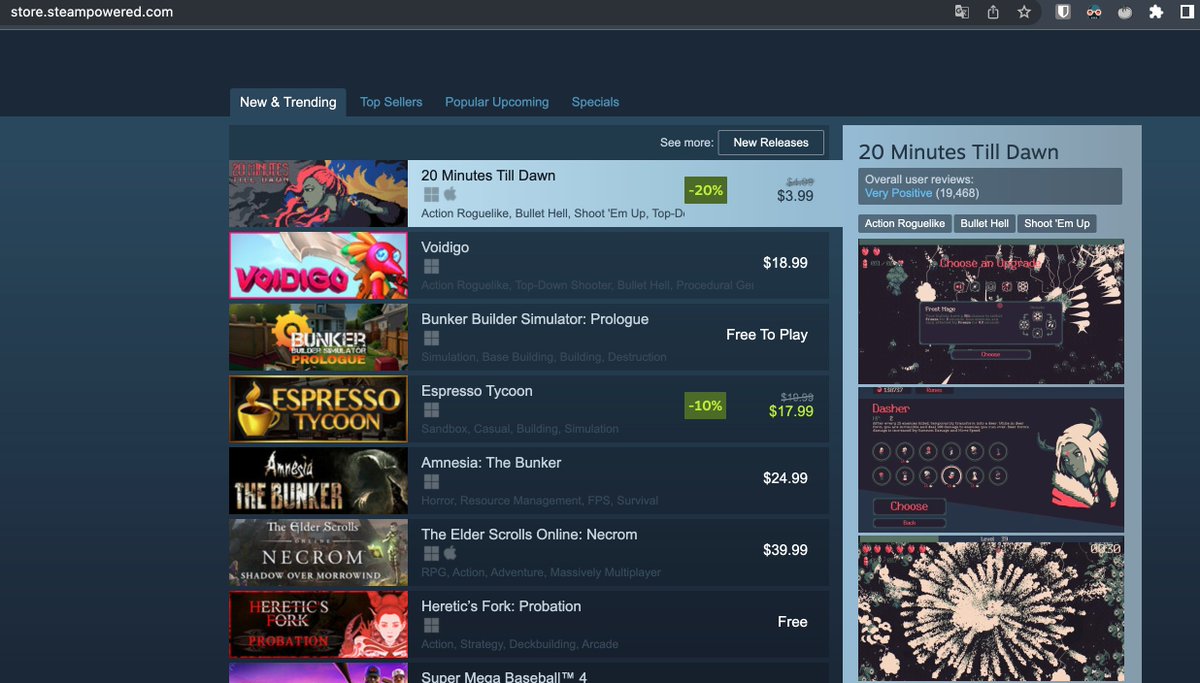The height and width of the screenshot is (683, 1200).
Task: Click the -10% discount badge
Action: (705, 406)
